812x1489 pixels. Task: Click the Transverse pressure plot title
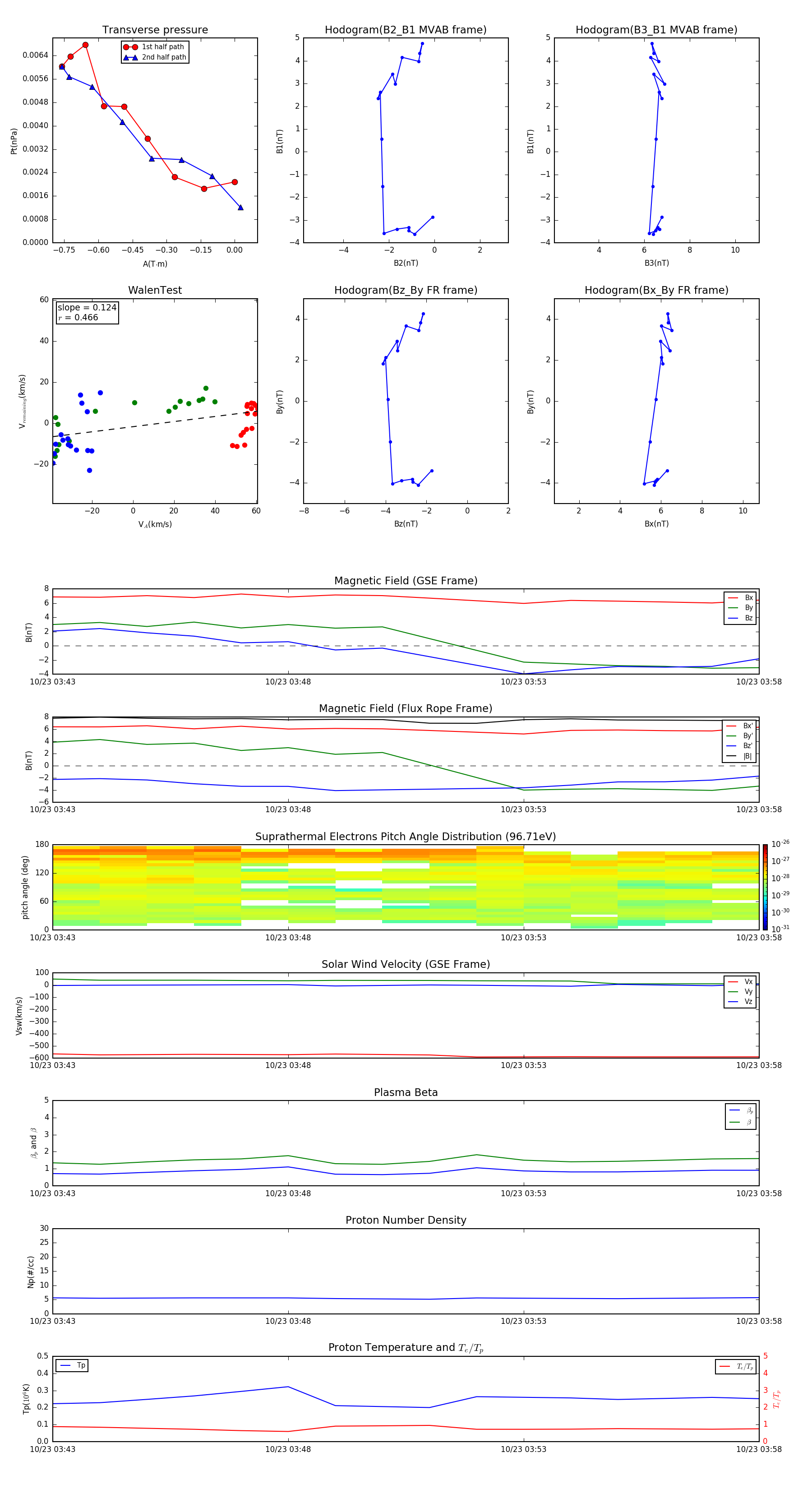[155, 30]
